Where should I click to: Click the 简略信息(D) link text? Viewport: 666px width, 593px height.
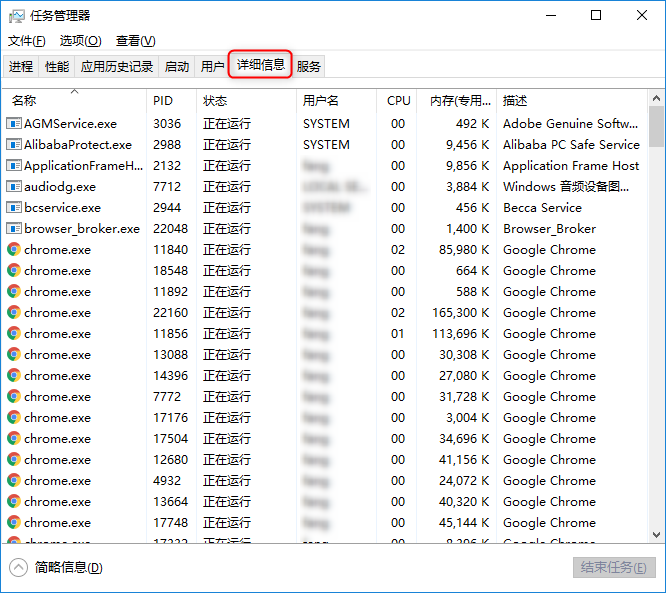pos(68,568)
